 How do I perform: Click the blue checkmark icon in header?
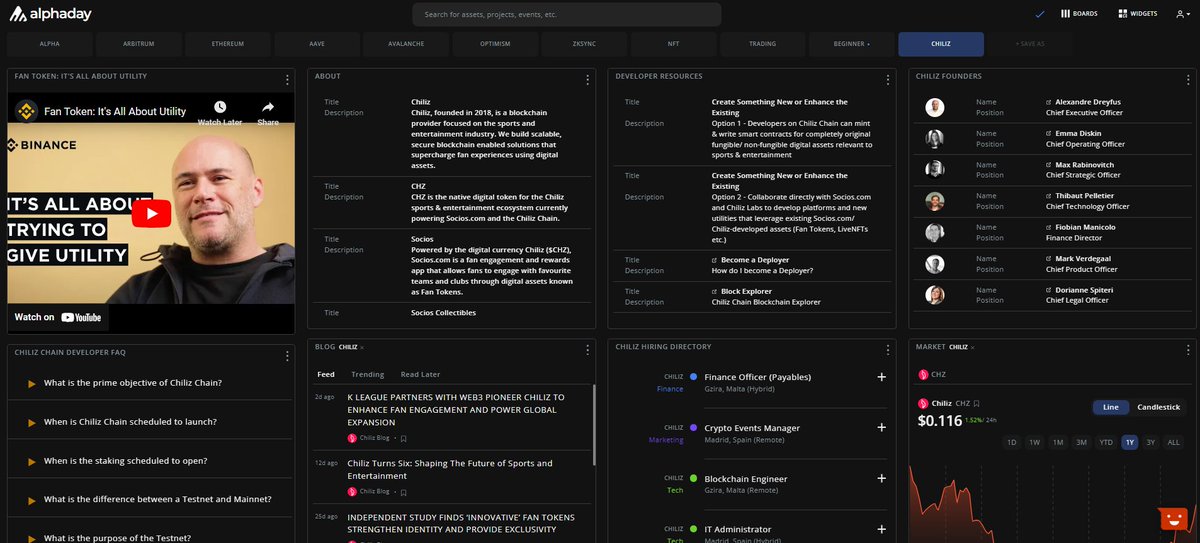coord(1040,14)
